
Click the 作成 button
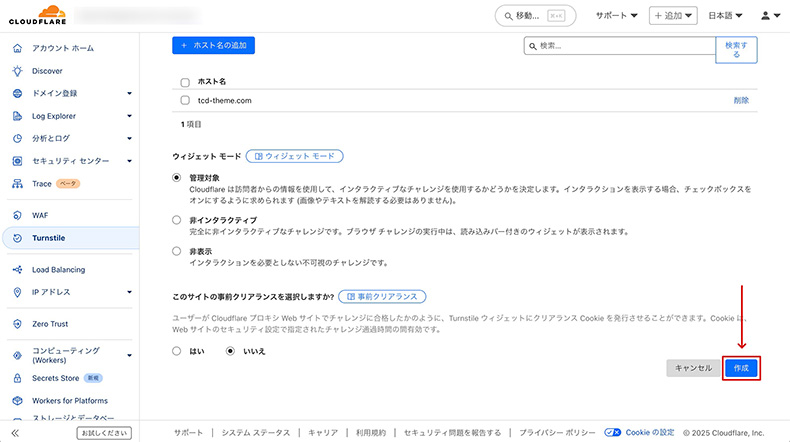pos(741,368)
